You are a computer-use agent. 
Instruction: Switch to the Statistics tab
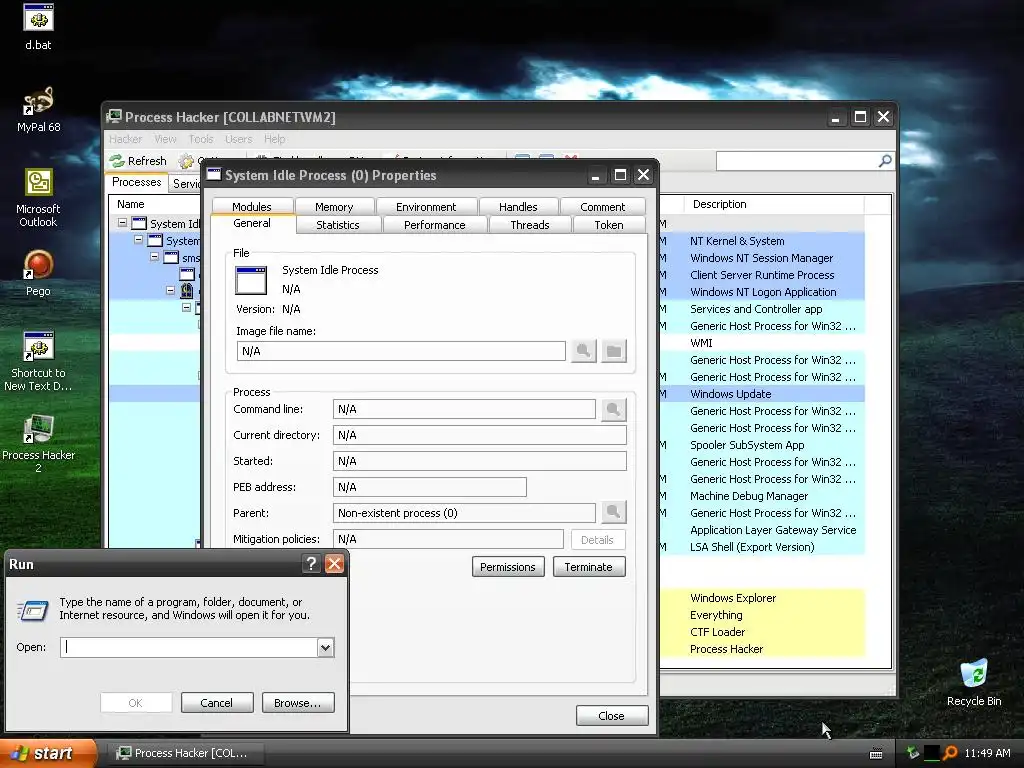click(x=338, y=225)
